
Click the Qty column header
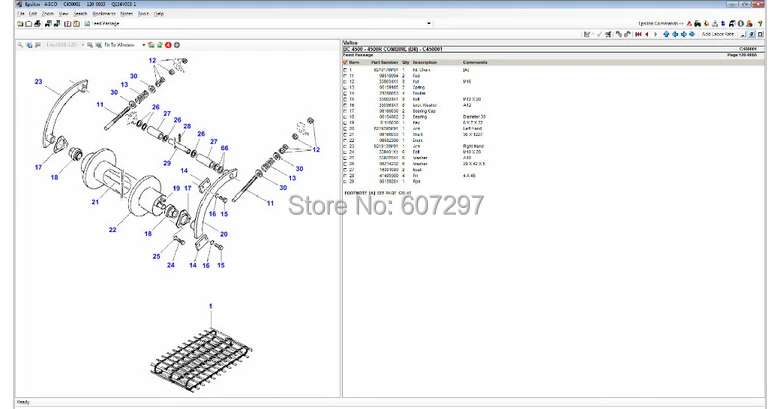coord(406,62)
